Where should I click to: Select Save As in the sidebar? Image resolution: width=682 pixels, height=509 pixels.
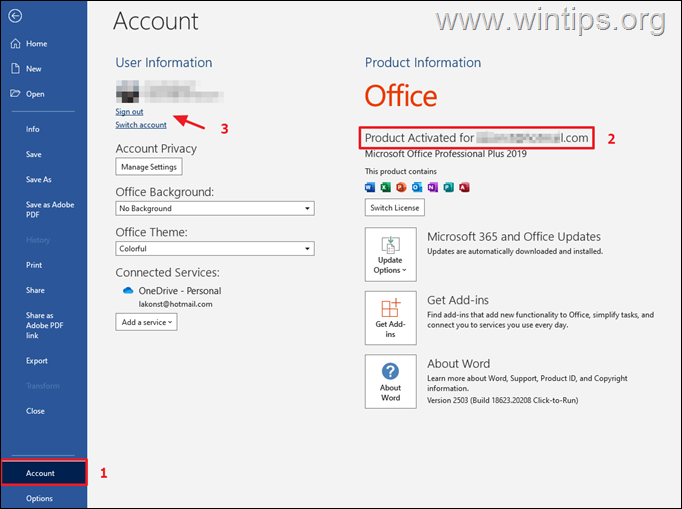[x=39, y=180]
